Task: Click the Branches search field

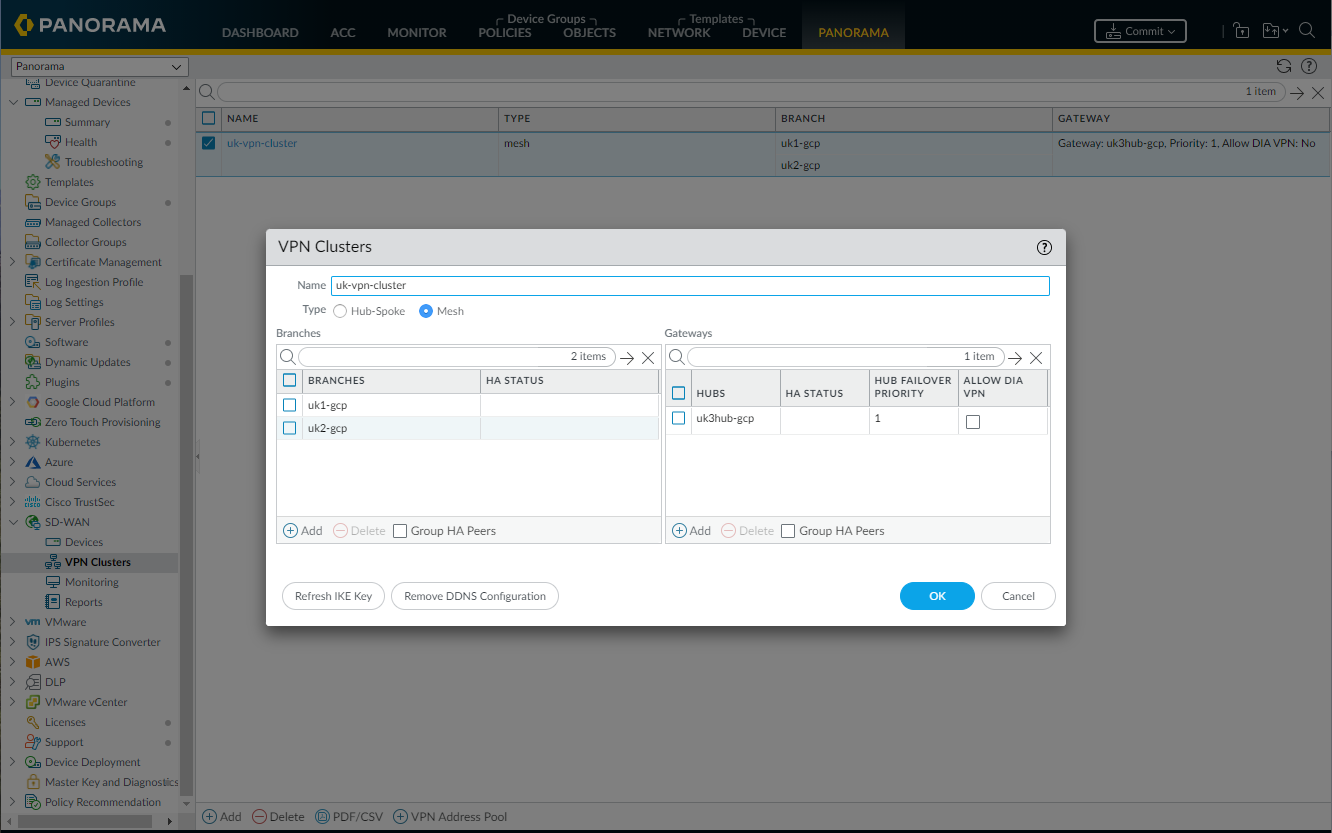Action: [456, 357]
